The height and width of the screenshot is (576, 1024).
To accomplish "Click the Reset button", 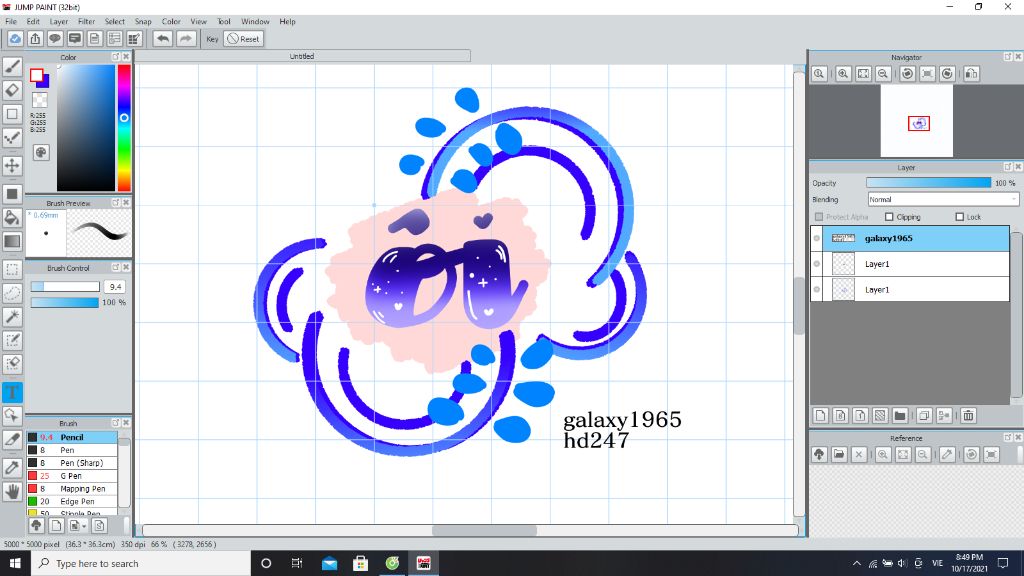I will pyautogui.click(x=244, y=39).
